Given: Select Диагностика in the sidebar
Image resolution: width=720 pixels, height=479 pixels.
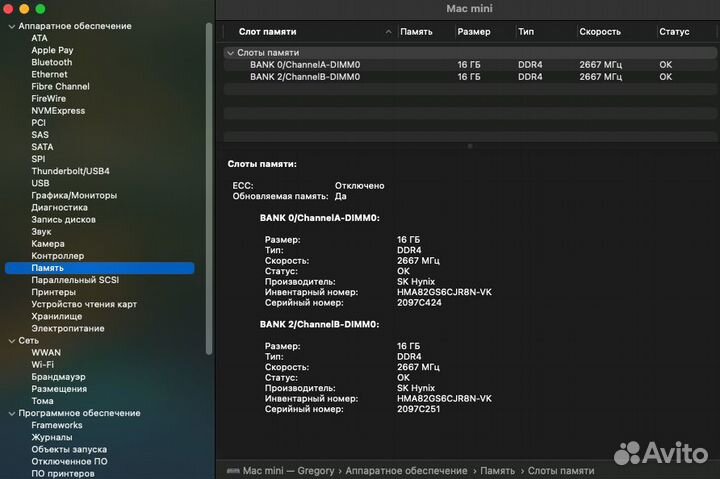Looking at the screenshot, I should point(59,207).
